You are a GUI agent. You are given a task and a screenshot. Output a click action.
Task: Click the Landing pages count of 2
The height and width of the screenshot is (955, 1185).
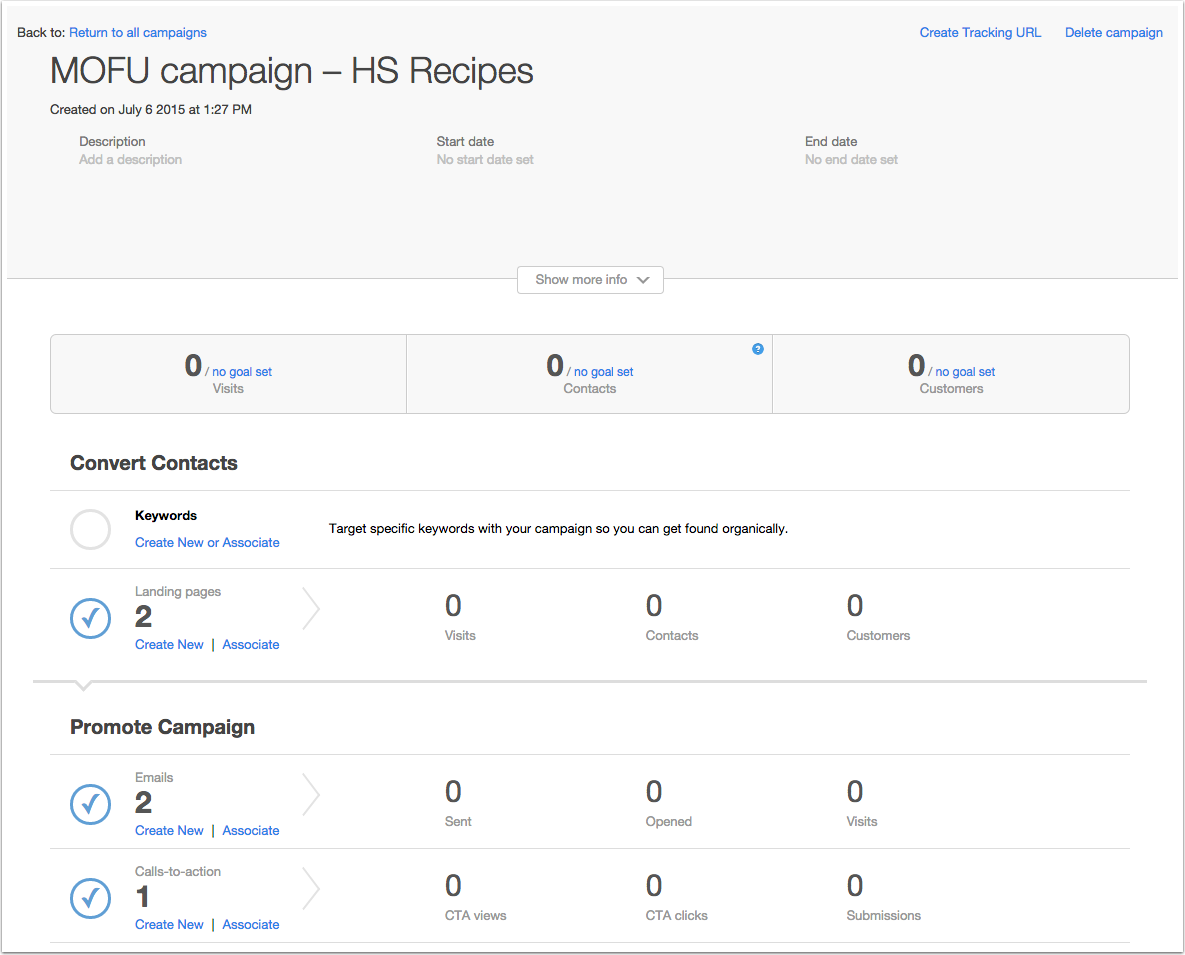[144, 617]
